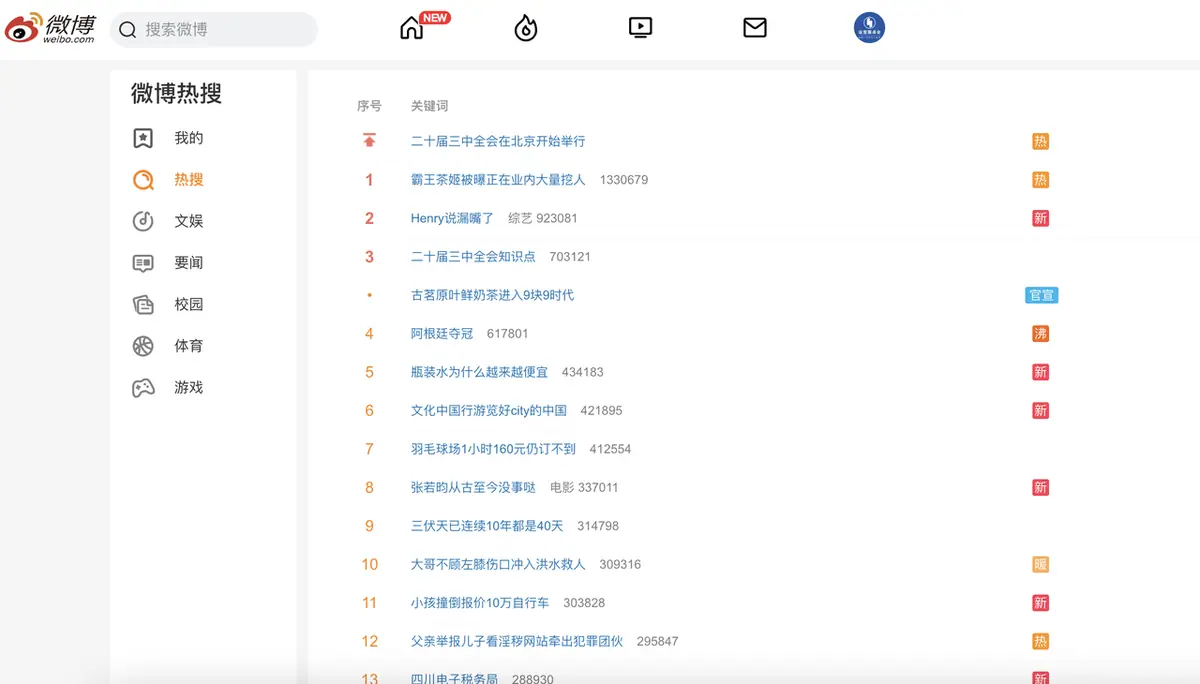This screenshot has width=1200, height=684.
Task: Select the 校园 campus icon
Action: [143, 304]
